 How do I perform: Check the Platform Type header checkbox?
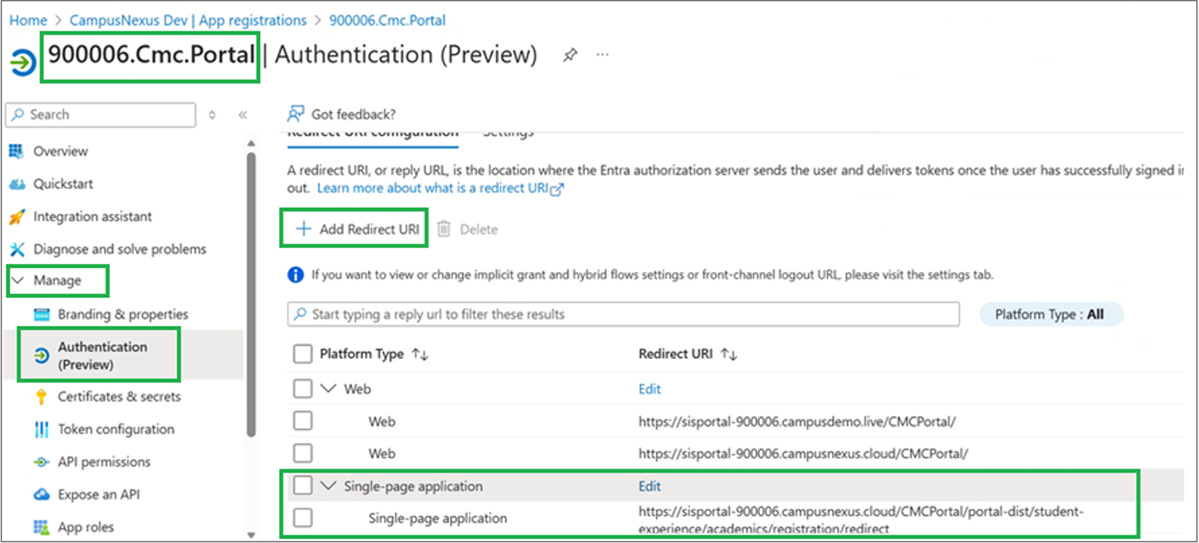tap(303, 354)
